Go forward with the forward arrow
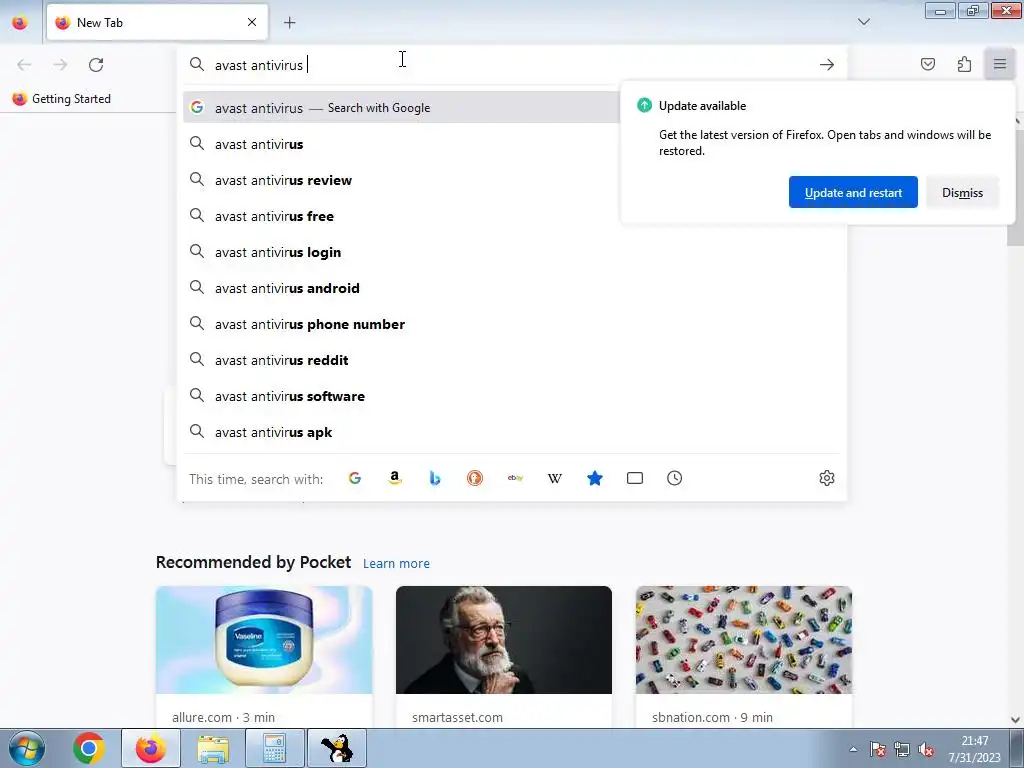The width and height of the screenshot is (1024, 768). tap(60, 65)
